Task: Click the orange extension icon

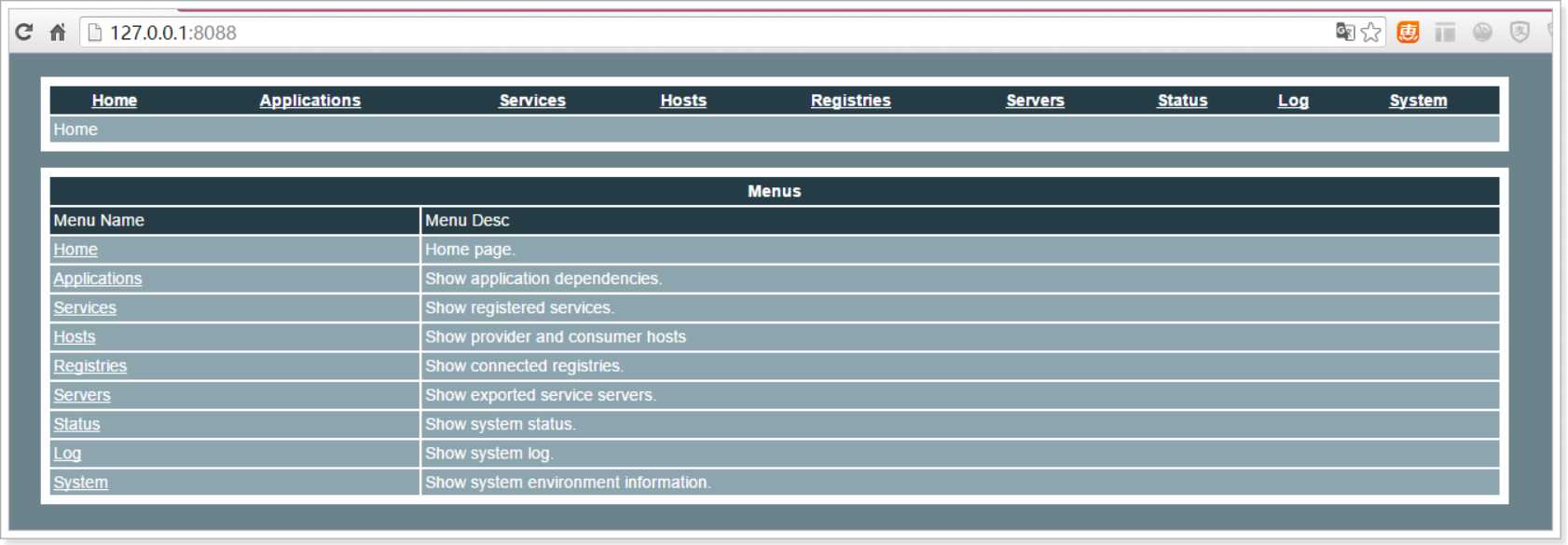Action: coord(1408,33)
